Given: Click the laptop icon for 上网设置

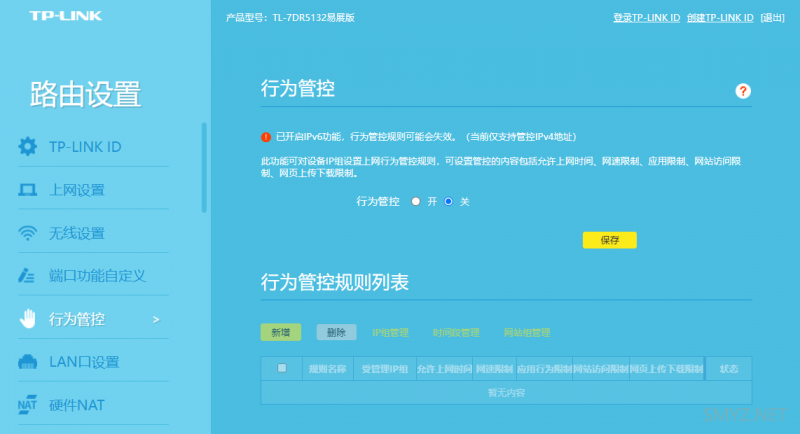Looking at the screenshot, I should tap(28, 190).
